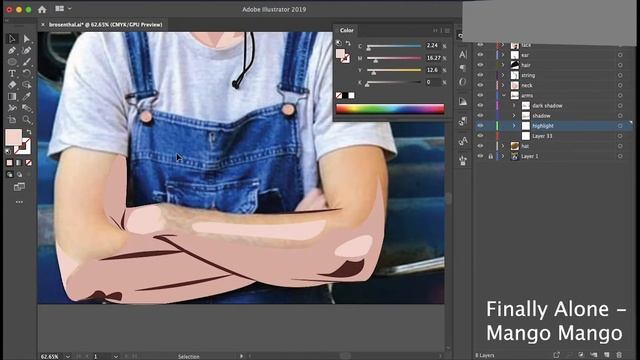The width and height of the screenshot is (640, 360).
Task: Expand the hair layer
Action: (503, 65)
